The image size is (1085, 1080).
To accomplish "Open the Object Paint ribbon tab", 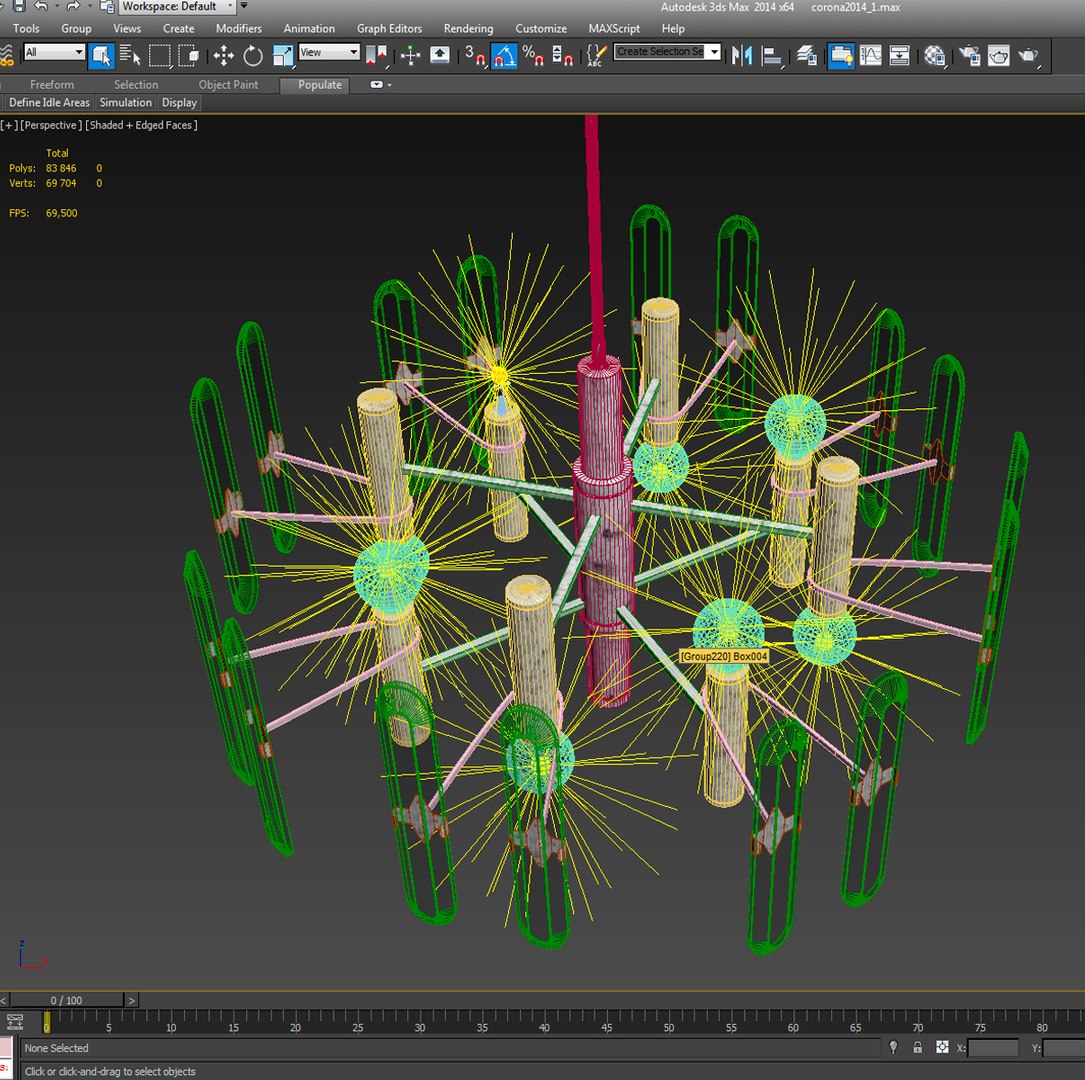I will click(x=228, y=84).
